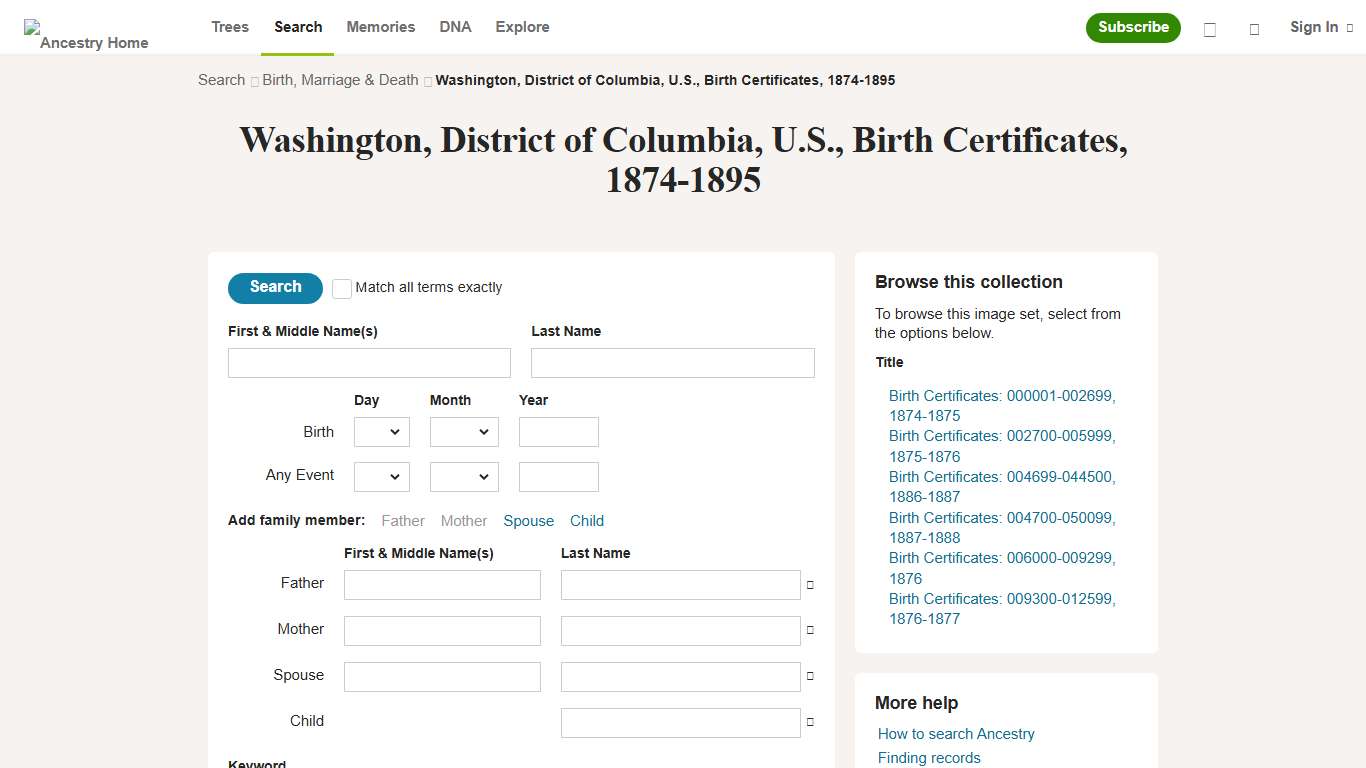
Task: Select the breadcrumb separator icon before Birth, Marriage & Death
Action: (252, 80)
